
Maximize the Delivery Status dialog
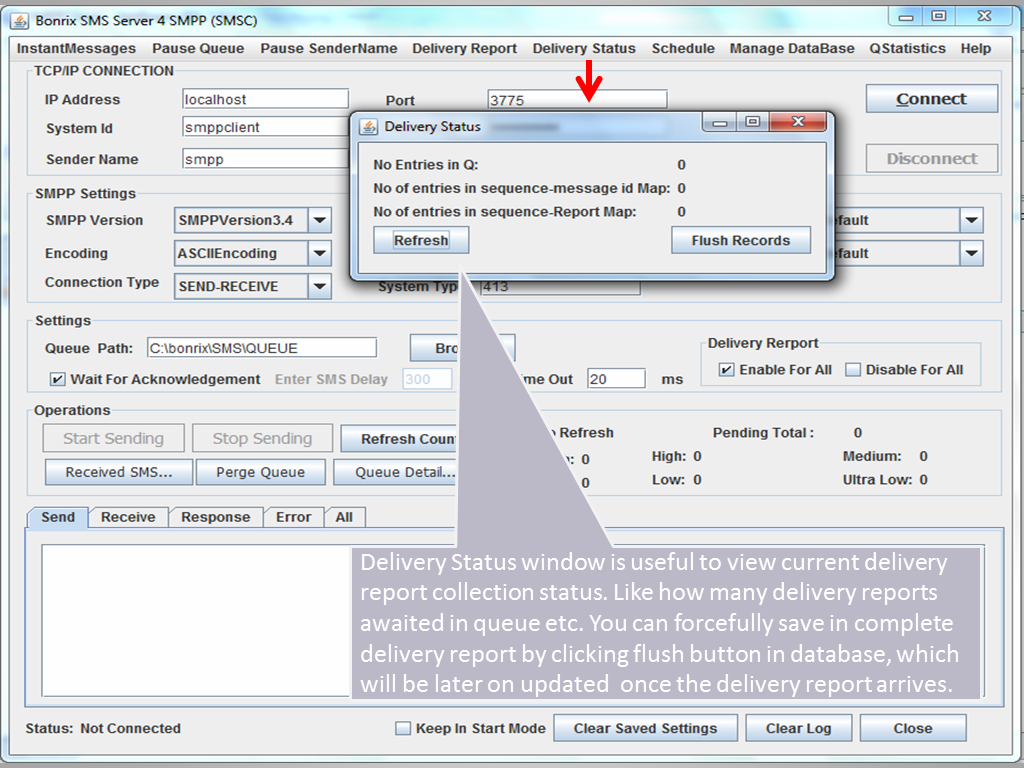tap(752, 122)
